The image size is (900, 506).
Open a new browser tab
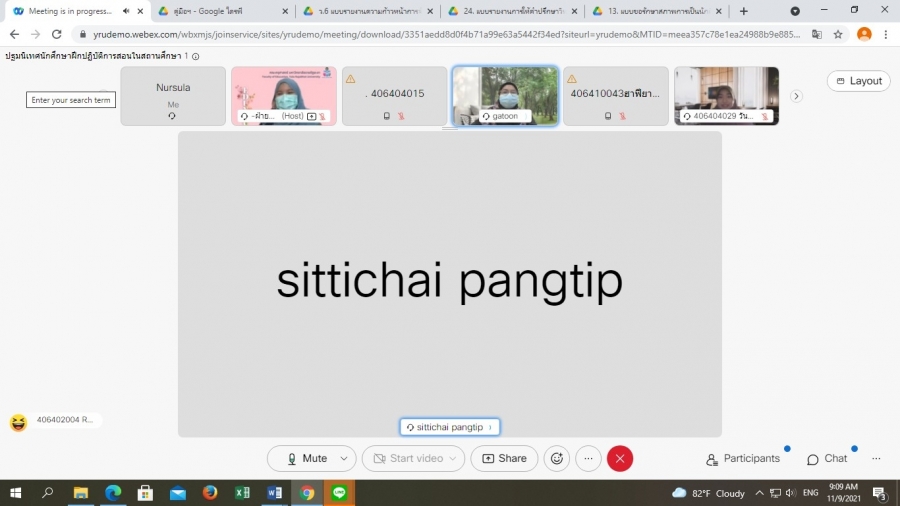pos(743,11)
